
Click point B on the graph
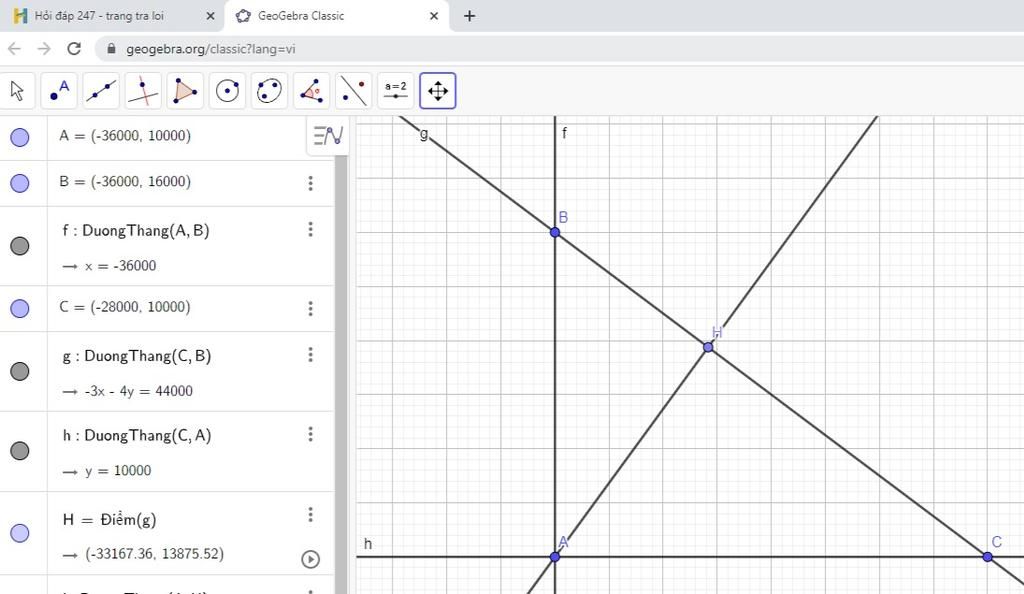[554, 232]
